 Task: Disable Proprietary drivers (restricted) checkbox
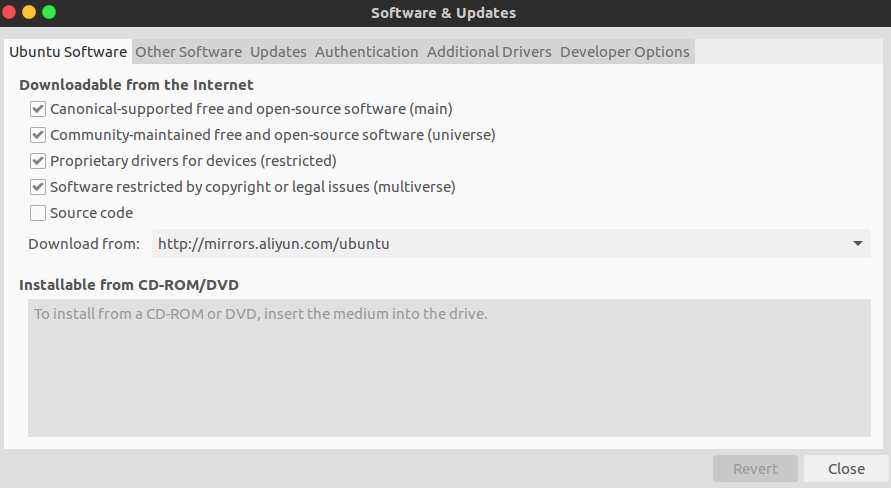[38, 161]
